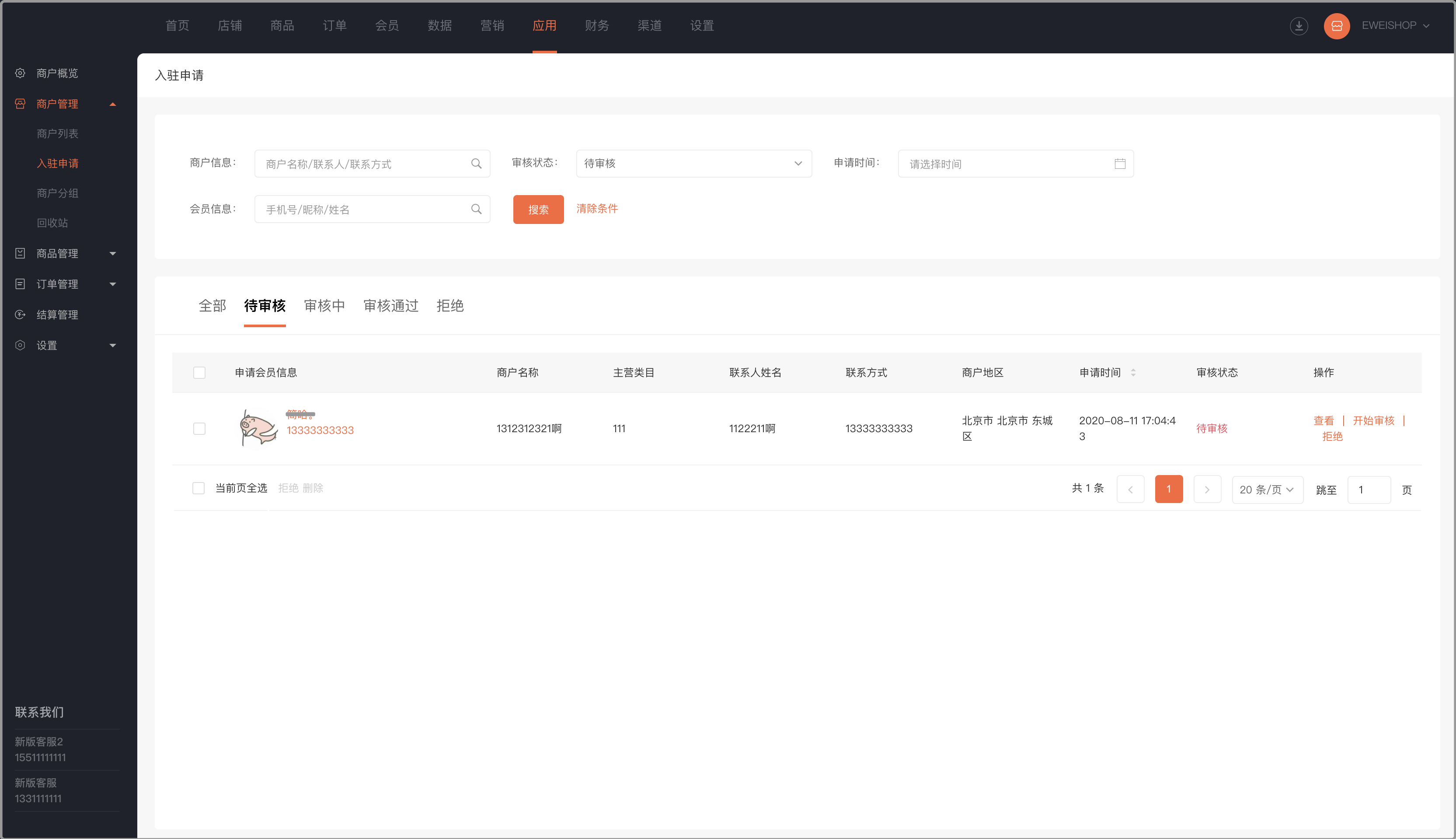Select the row checkbox for 1312312321啊
1456x839 pixels.
tap(199, 428)
